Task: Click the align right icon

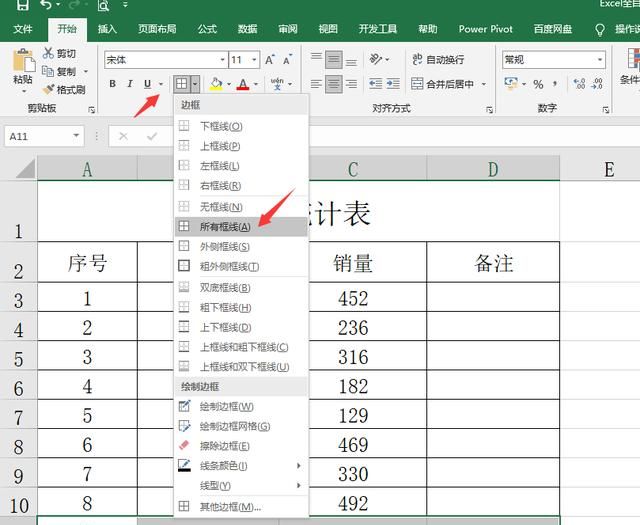Action: [x=351, y=84]
